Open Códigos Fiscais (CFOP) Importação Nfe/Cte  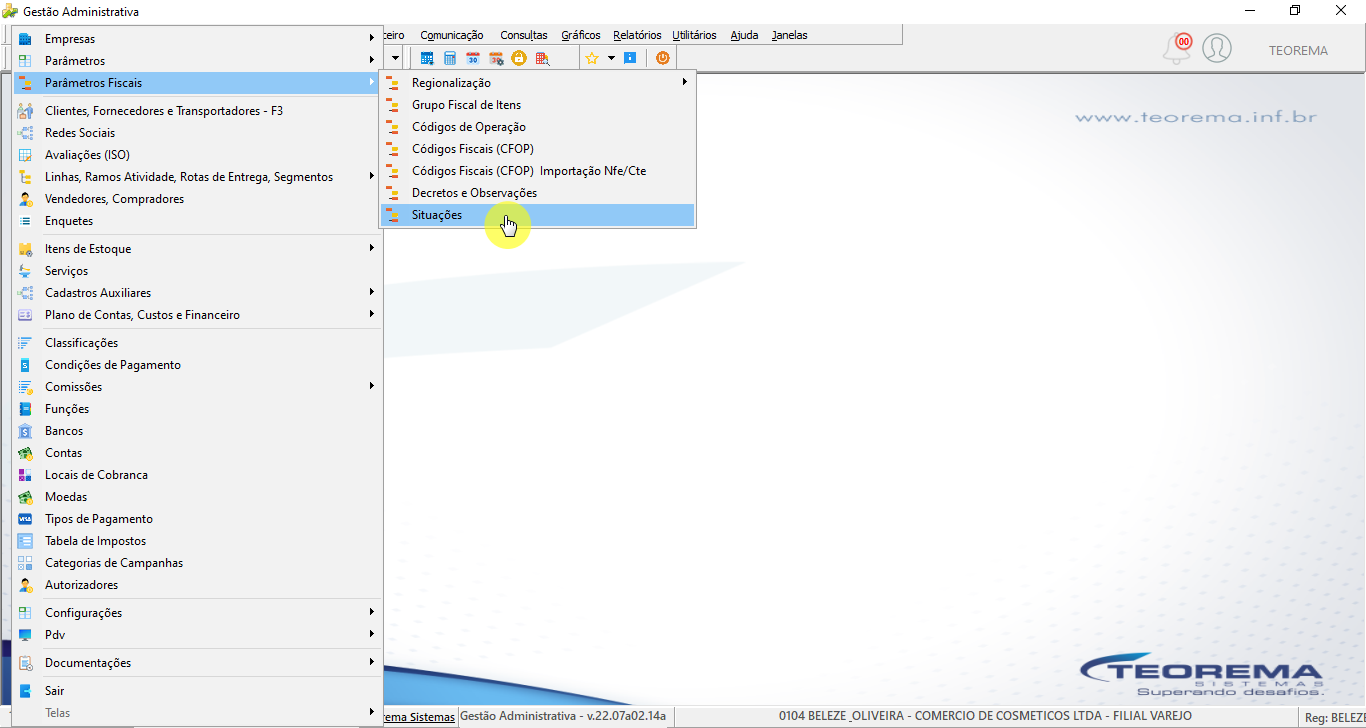(537, 171)
